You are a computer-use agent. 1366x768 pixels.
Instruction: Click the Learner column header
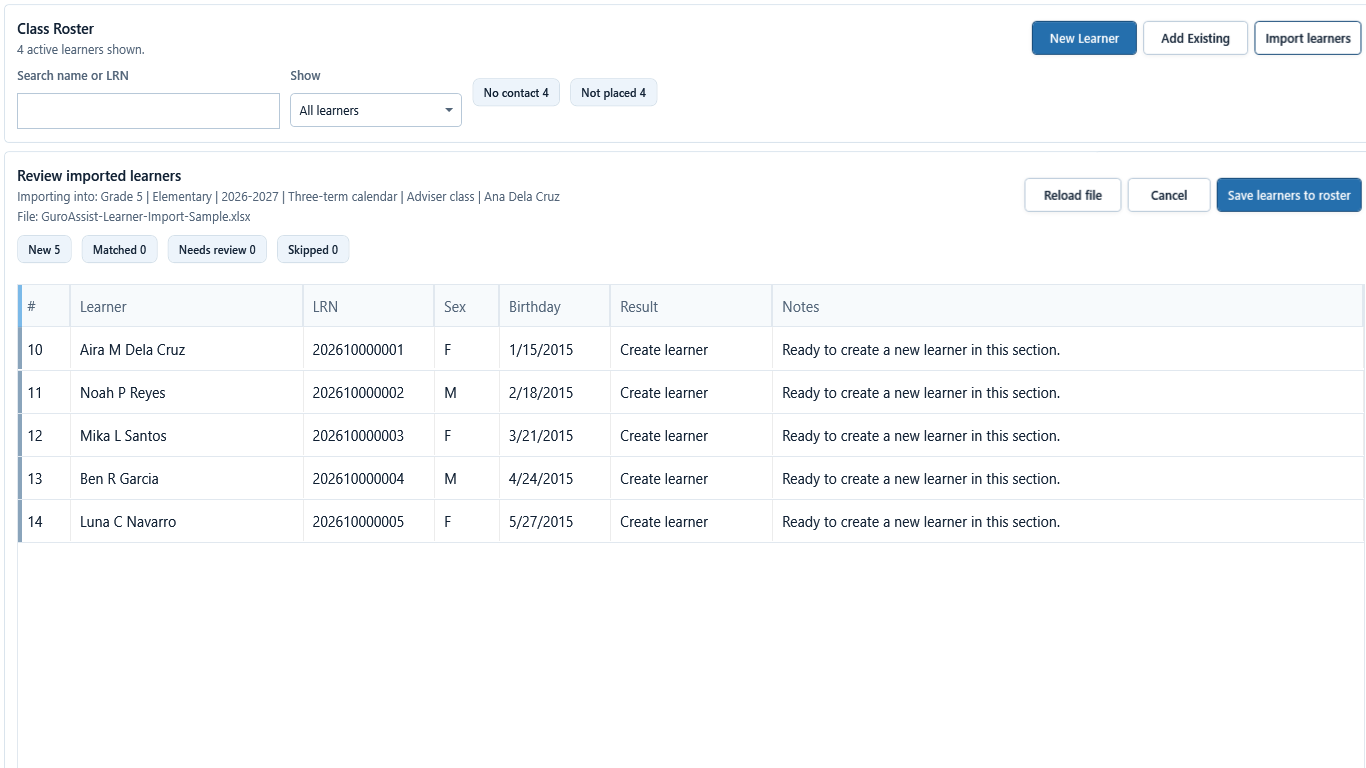point(186,306)
